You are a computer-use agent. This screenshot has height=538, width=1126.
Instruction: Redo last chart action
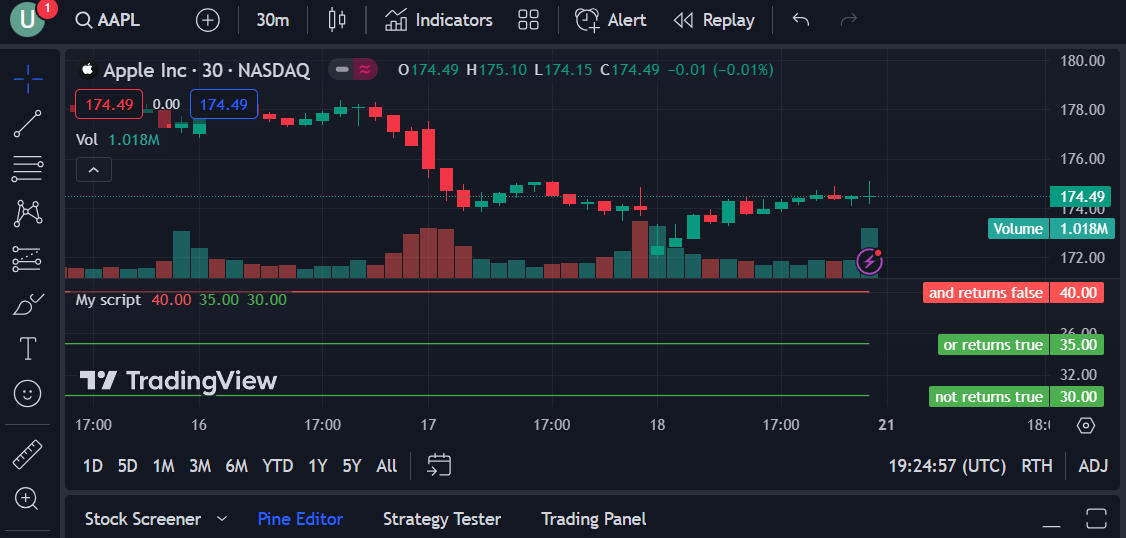click(849, 20)
